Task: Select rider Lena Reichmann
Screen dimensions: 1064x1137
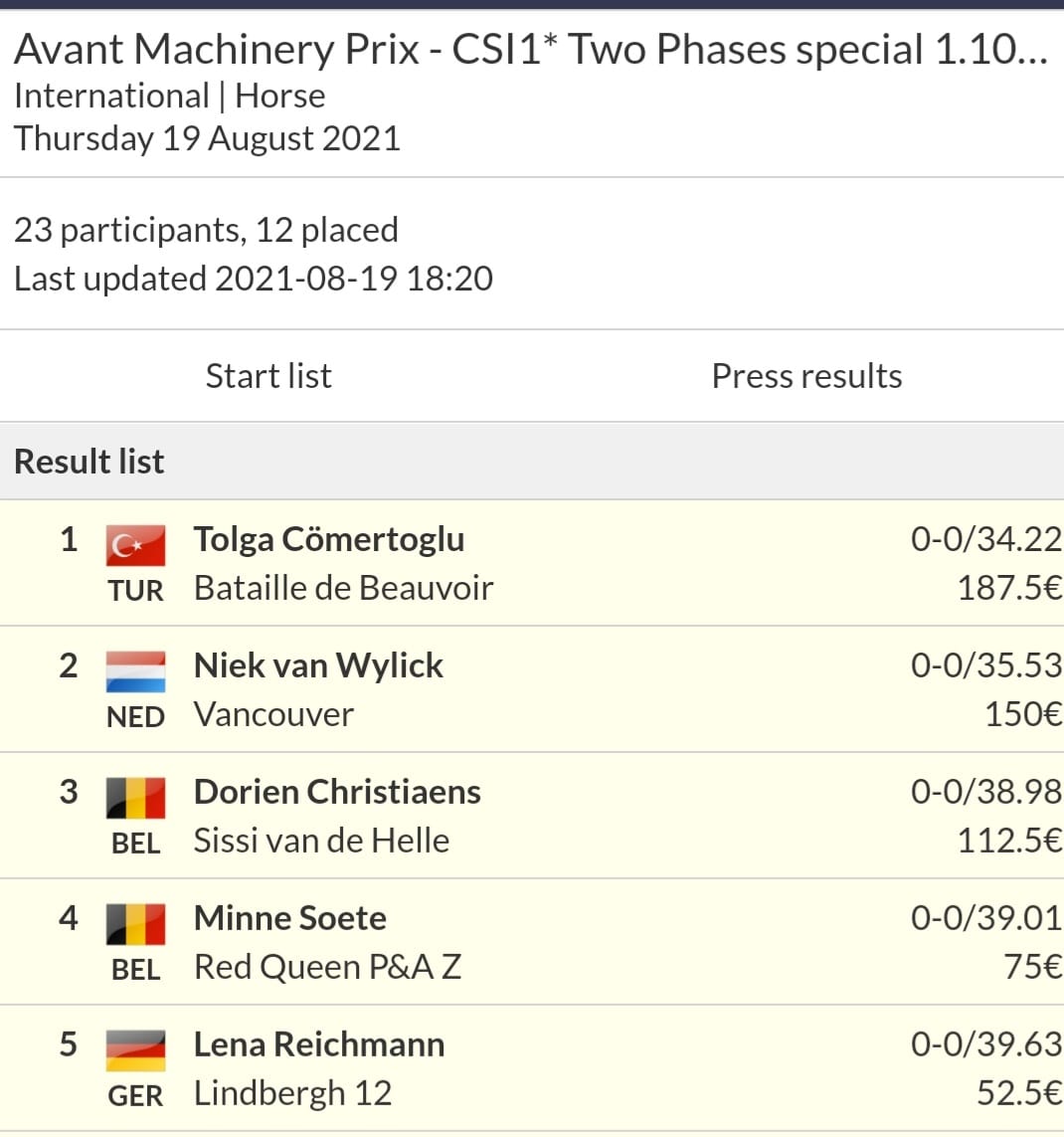Action: click(x=319, y=1044)
